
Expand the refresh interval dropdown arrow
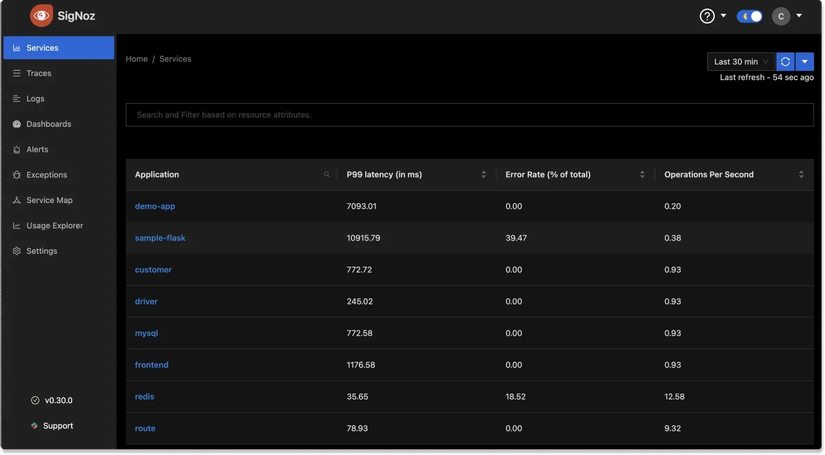805,62
